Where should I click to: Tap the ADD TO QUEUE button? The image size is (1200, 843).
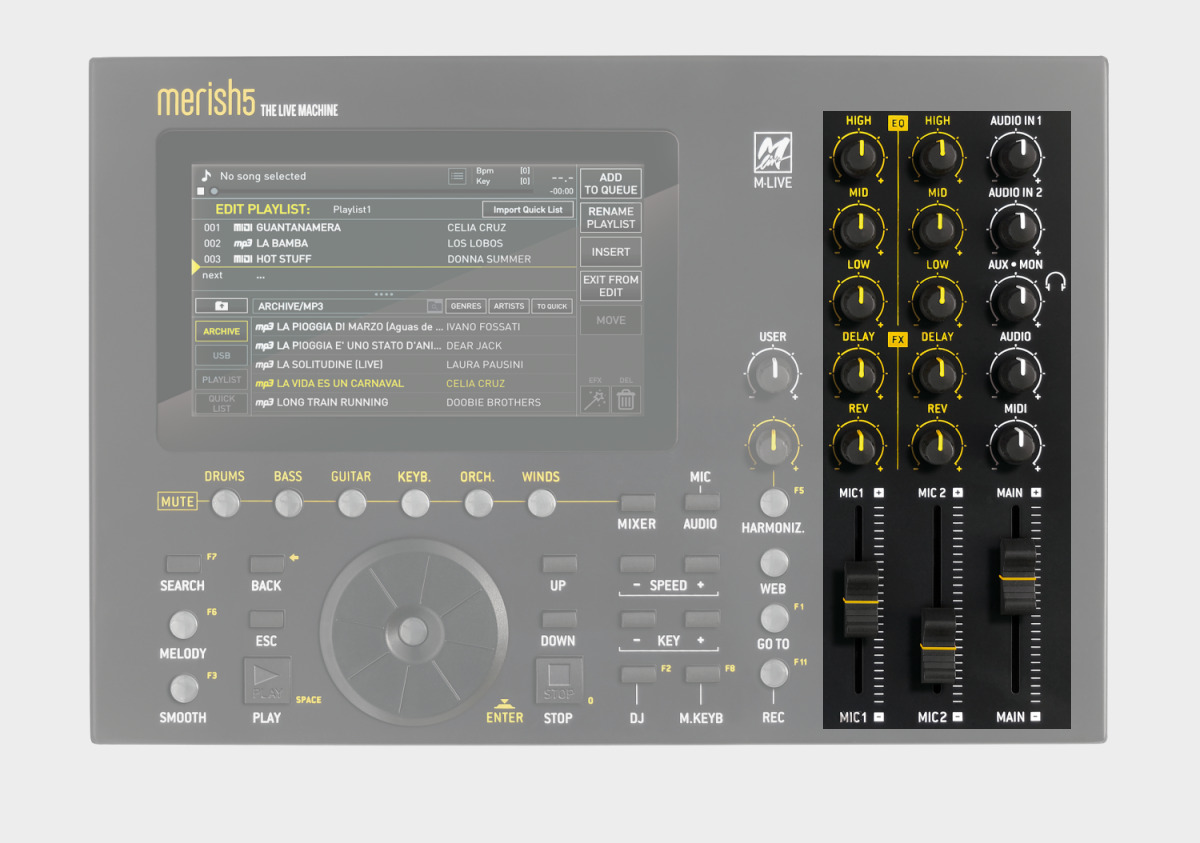[x=610, y=184]
